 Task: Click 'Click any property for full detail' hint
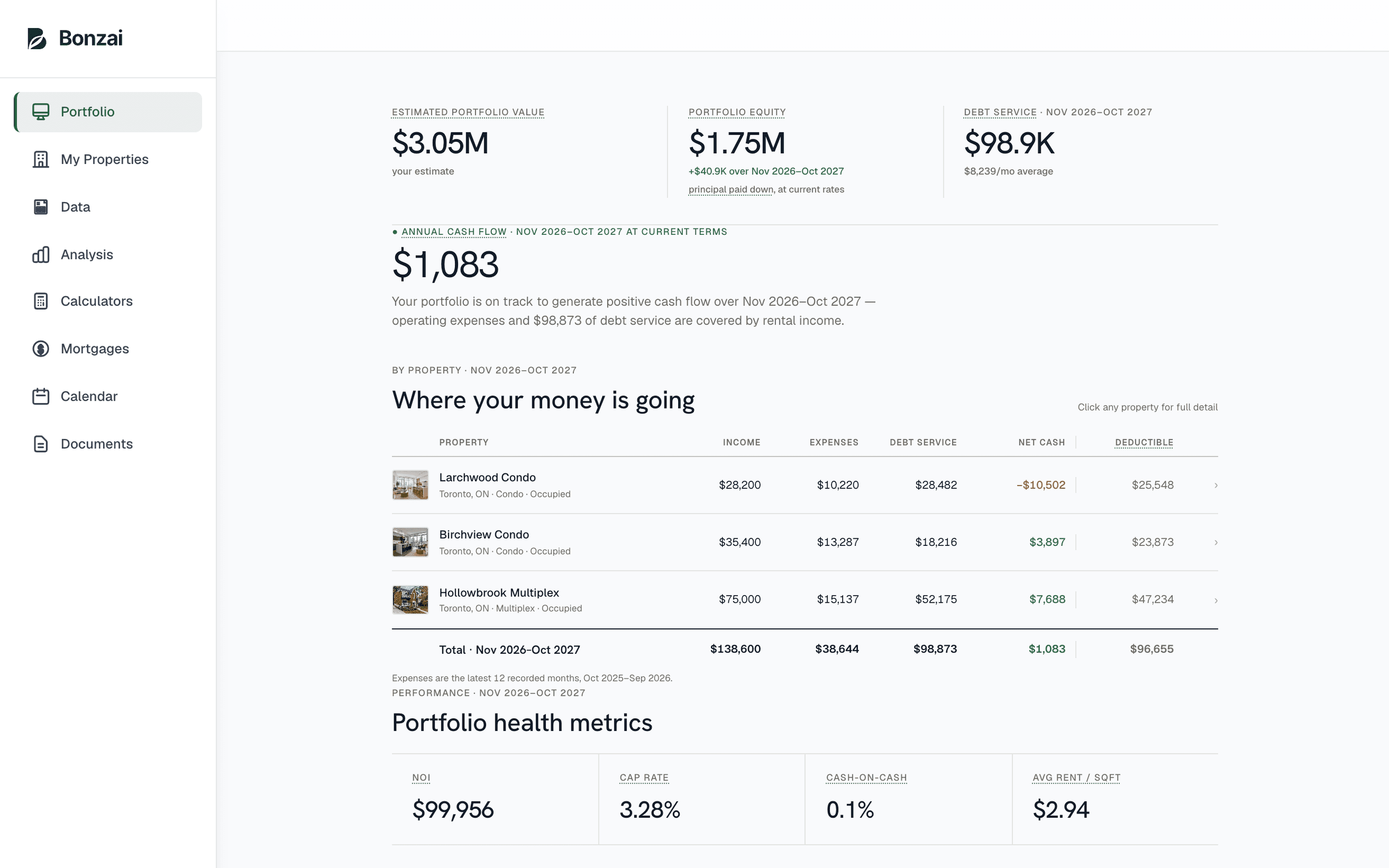(1147, 407)
